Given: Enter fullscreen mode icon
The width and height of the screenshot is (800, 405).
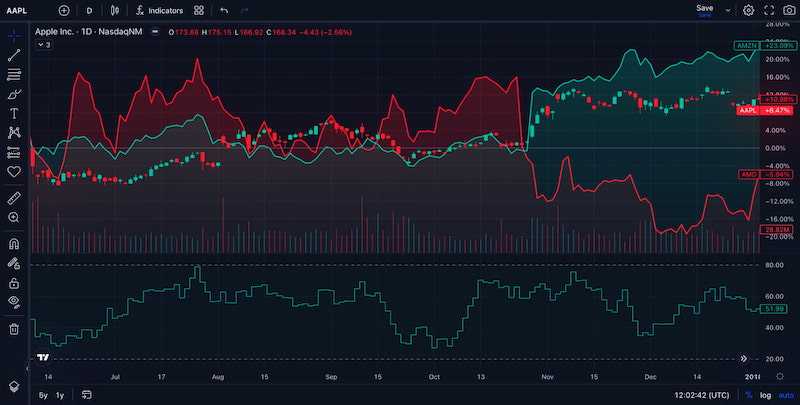Looking at the screenshot, I should pos(769,10).
